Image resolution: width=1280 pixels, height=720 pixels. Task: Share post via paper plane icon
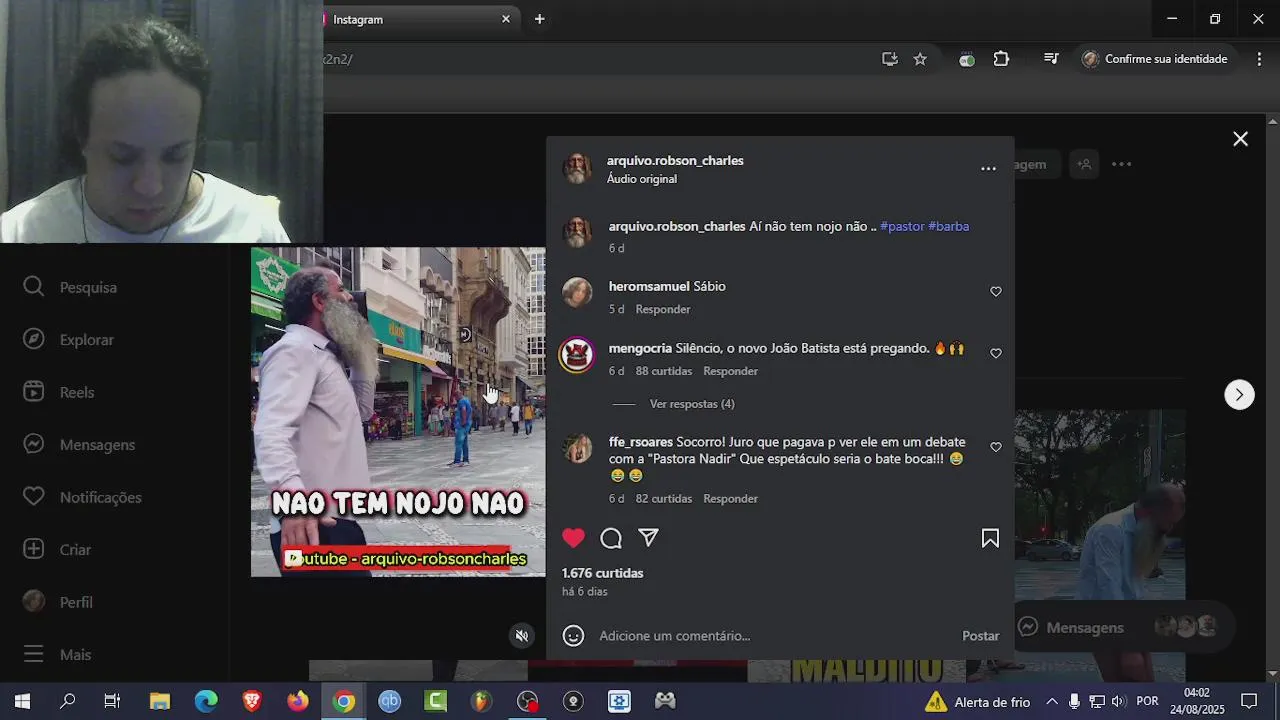coord(648,538)
